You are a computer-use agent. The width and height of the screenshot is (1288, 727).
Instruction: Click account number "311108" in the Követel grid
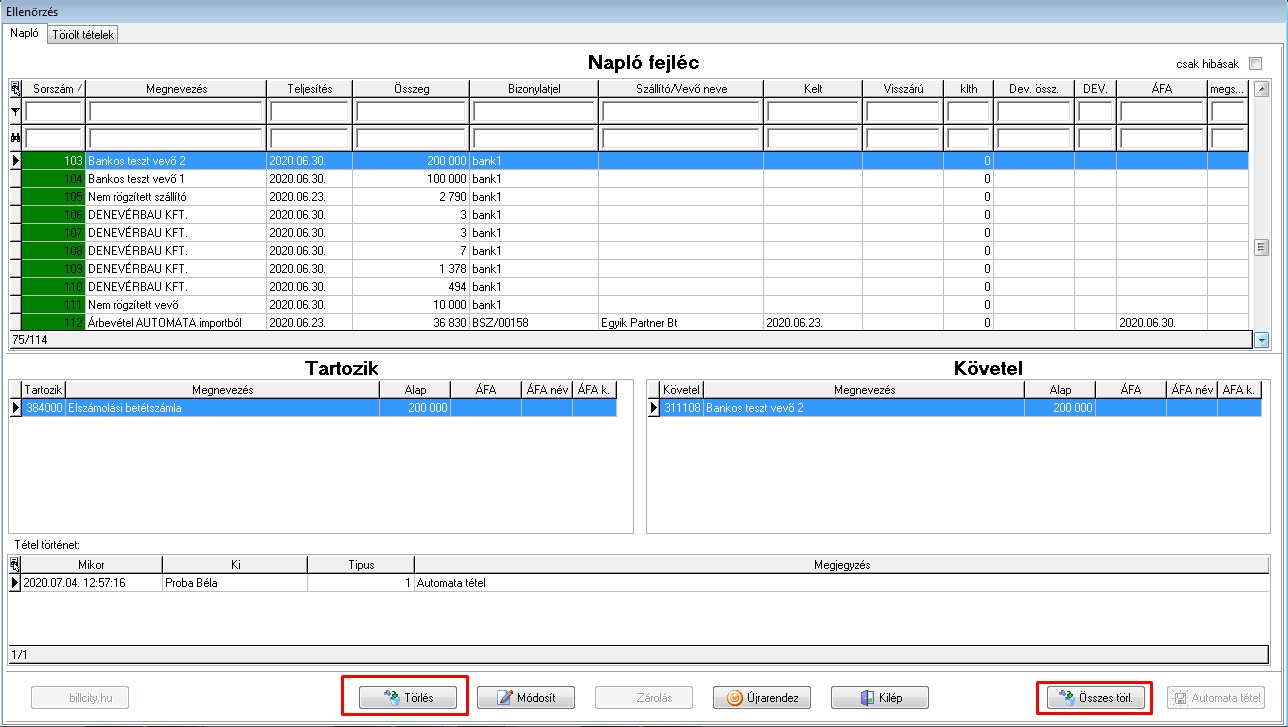pyautogui.click(x=683, y=408)
